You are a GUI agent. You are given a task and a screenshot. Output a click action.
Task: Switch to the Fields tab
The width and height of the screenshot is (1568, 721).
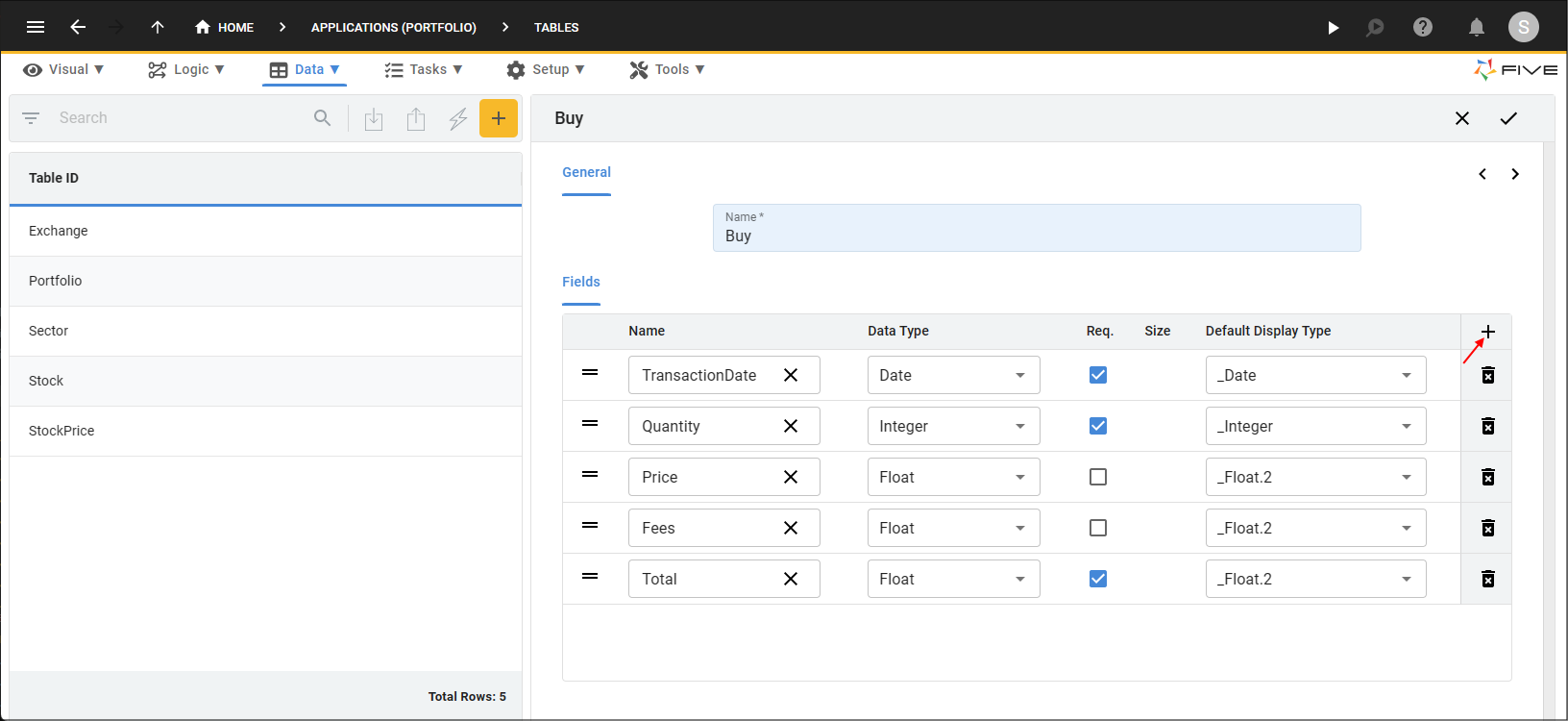point(581,282)
